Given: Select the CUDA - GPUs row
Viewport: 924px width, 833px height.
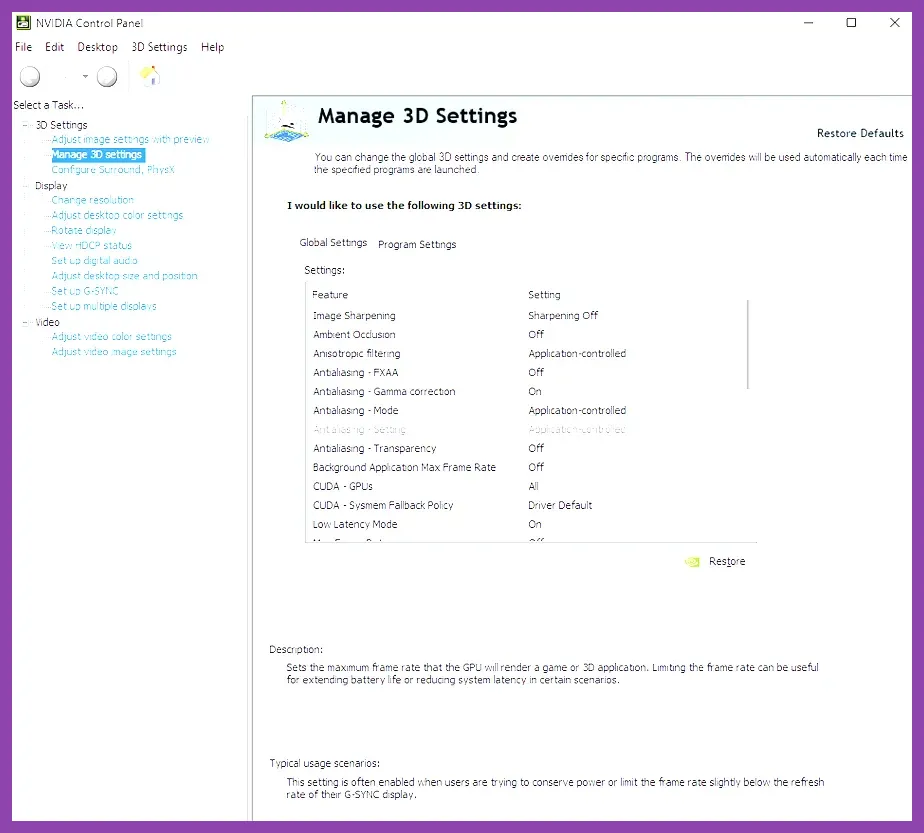Looking at the screenshot, I should pos(526,487).
